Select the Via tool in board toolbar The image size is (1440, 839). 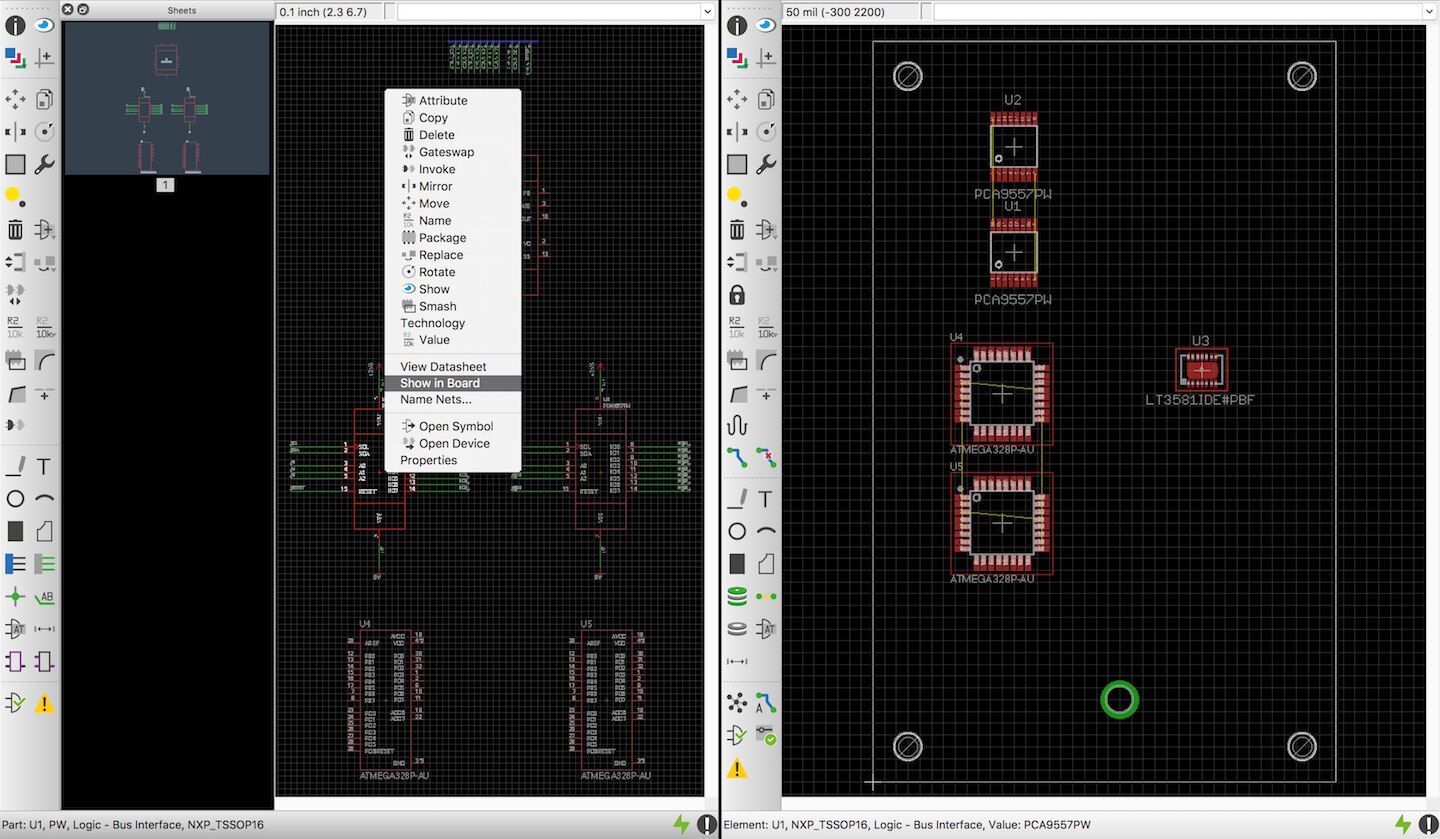tap(737, 597)
